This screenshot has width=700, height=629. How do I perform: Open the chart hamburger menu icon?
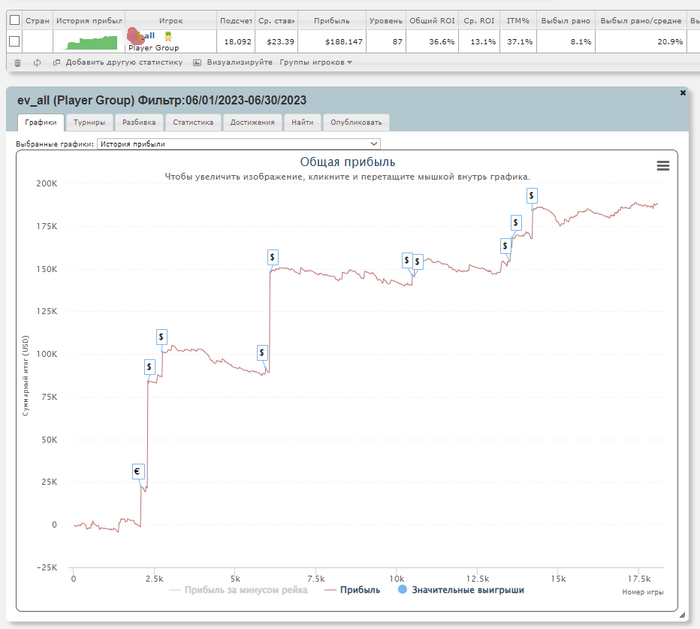coord(663,166)
